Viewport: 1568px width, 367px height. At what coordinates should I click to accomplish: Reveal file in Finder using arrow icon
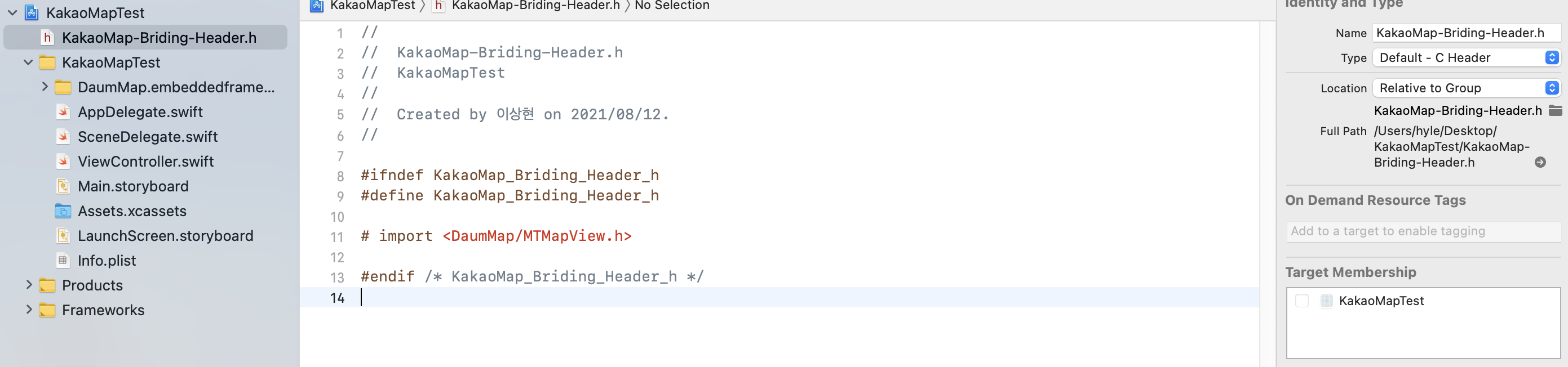click(x=1540, y=162)
